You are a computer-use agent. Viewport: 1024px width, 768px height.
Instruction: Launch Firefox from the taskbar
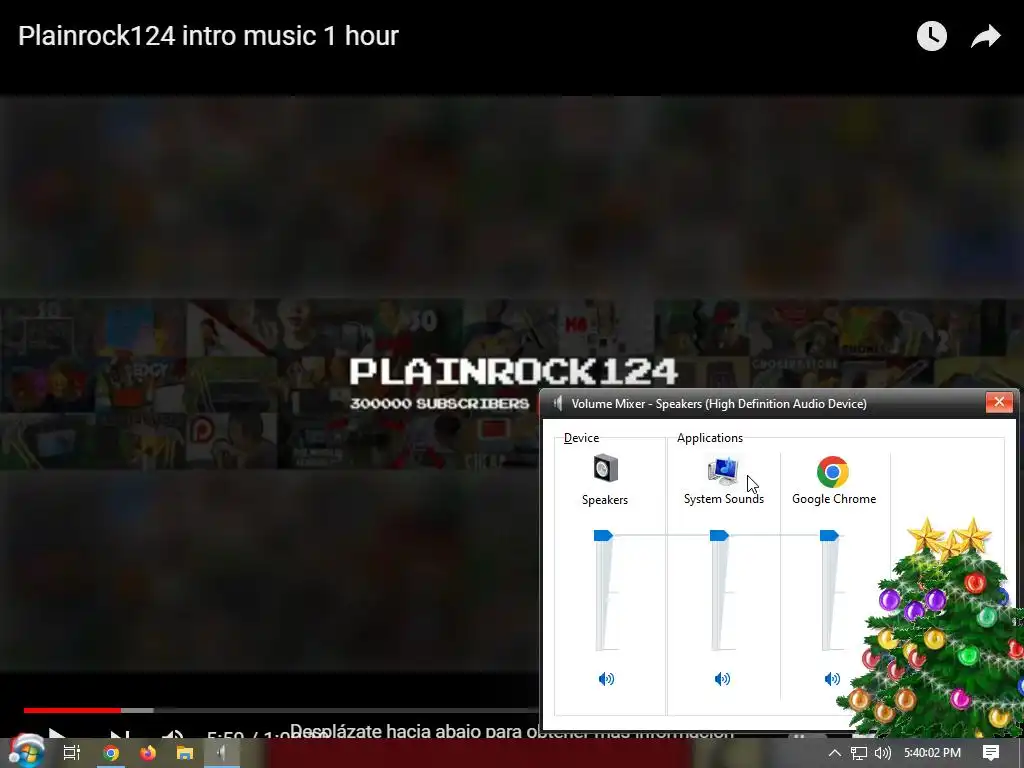(x=148, y=753)
